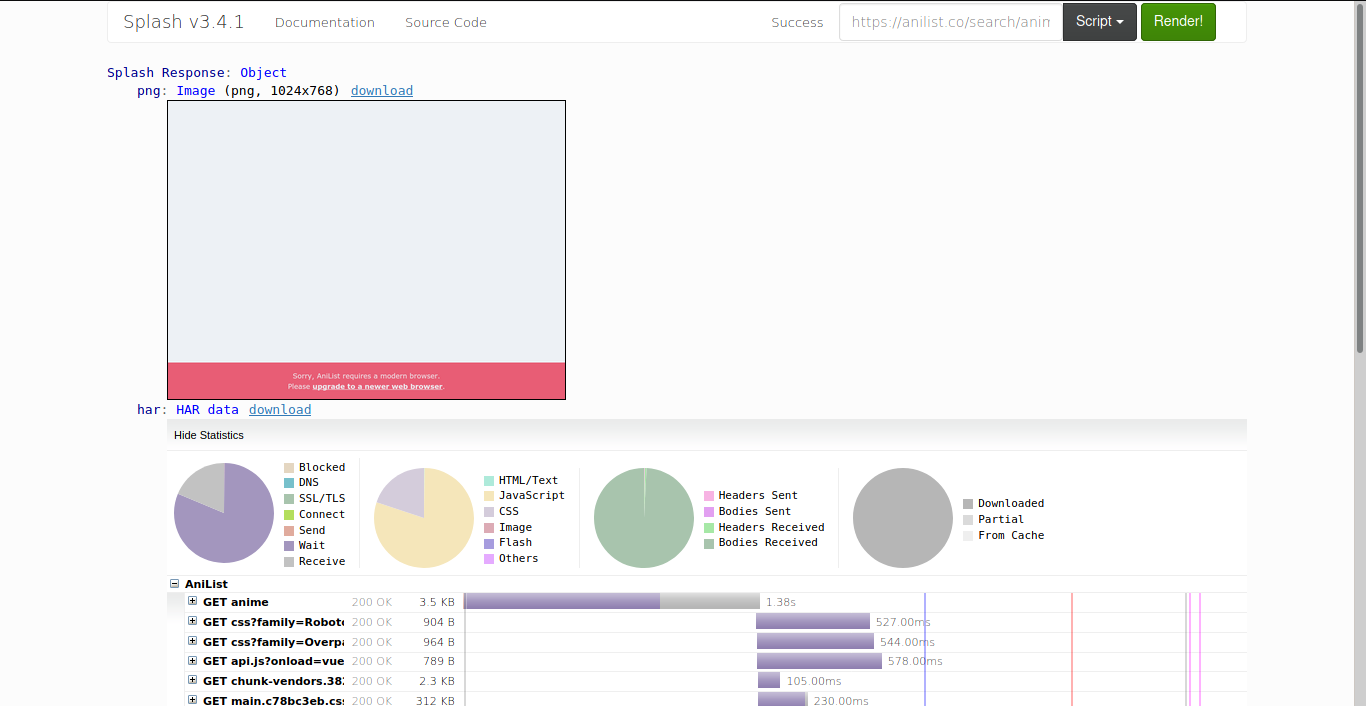
Task: Click the Headers Received legend swatch
Action: tap(709, 527)
